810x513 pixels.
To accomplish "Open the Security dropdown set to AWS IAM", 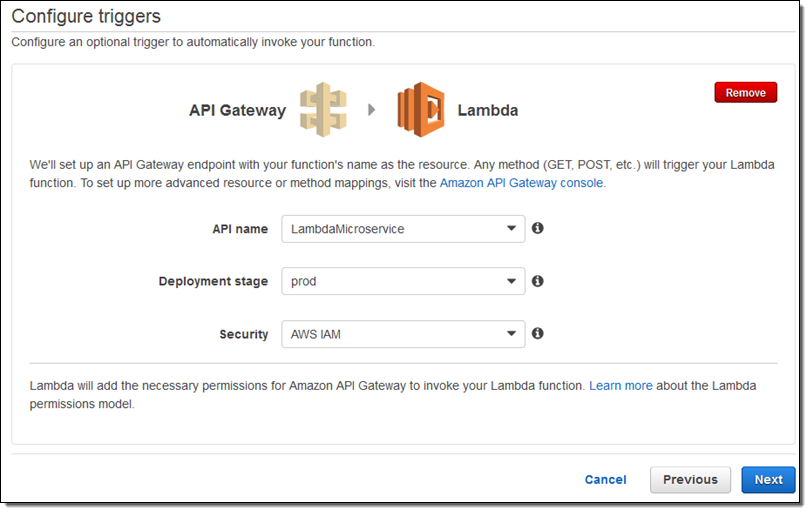I will 403,334.
